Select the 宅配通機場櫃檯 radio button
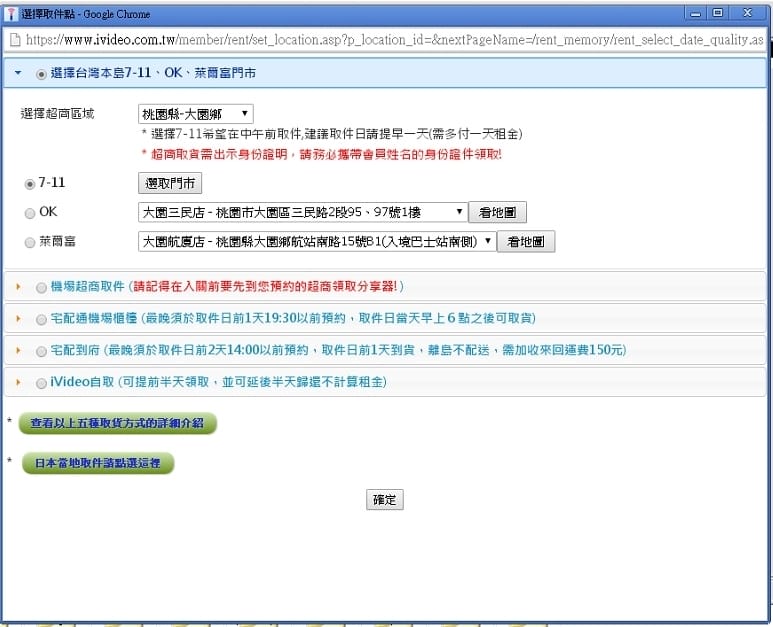The image size is (773, 627). (41, 319)
